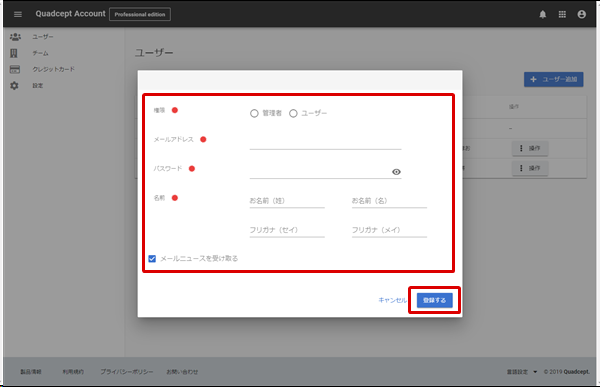Open the upper 操作 row menu

pyautogui.click(x=530, y=148)
